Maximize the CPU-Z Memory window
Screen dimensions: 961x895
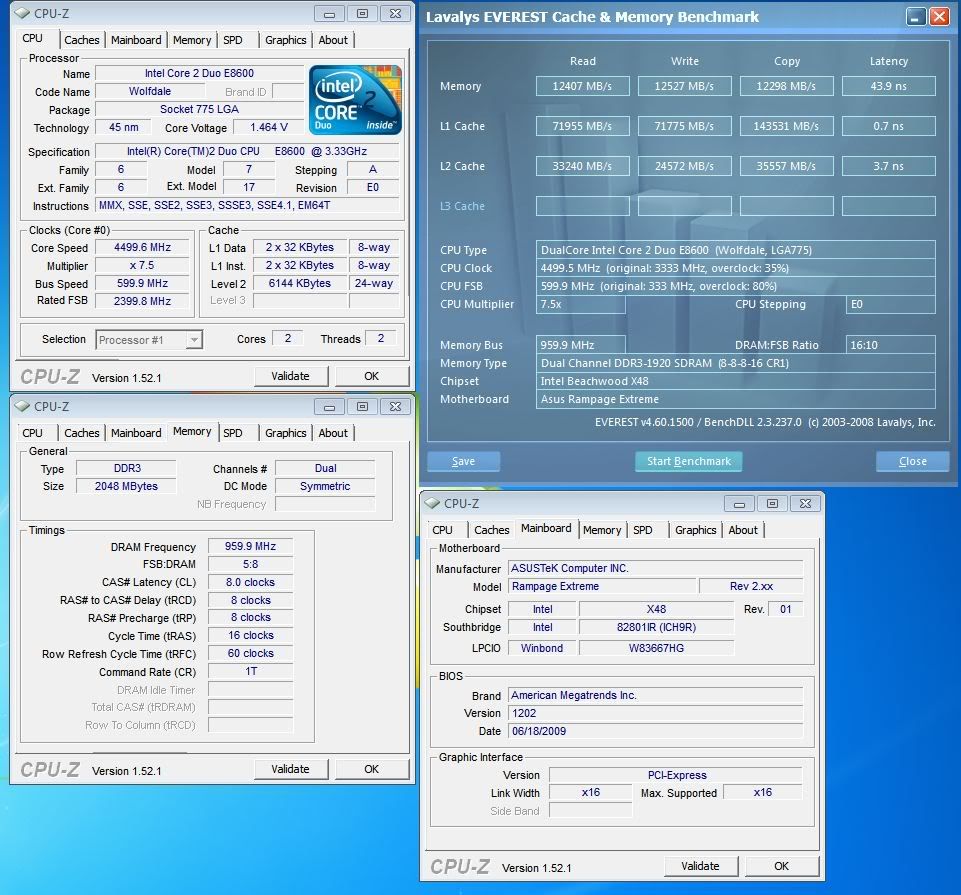362,406
